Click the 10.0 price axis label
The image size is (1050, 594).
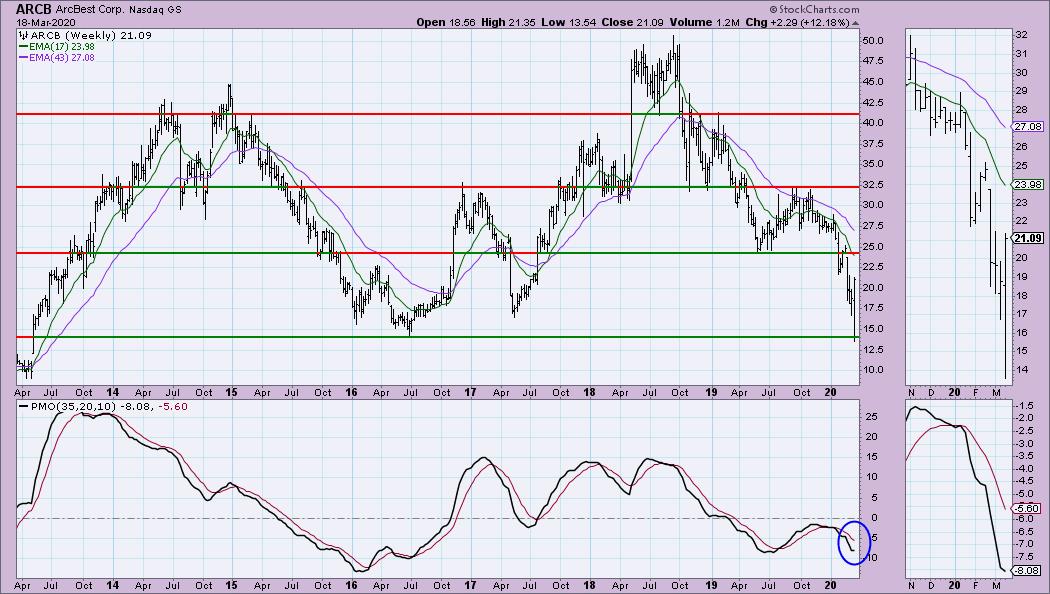tap(874, 370)
